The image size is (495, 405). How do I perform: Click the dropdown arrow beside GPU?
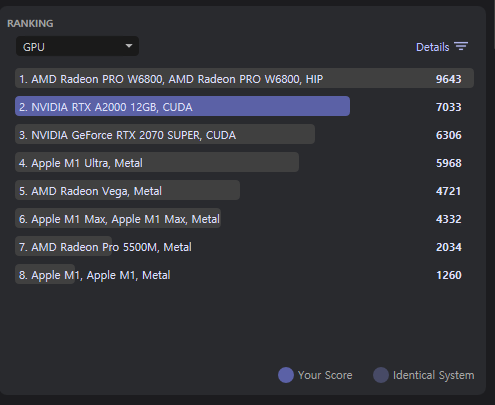click(x=129, y=46)
